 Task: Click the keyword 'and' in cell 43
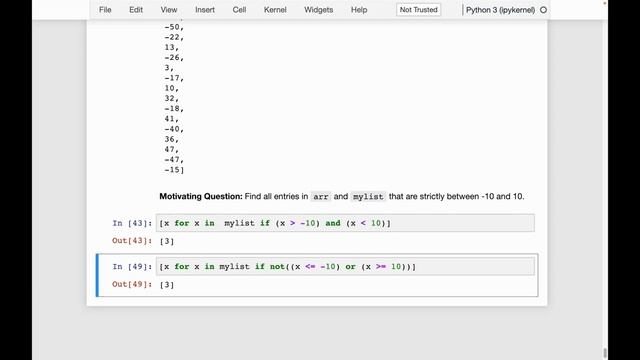(333, 223)
